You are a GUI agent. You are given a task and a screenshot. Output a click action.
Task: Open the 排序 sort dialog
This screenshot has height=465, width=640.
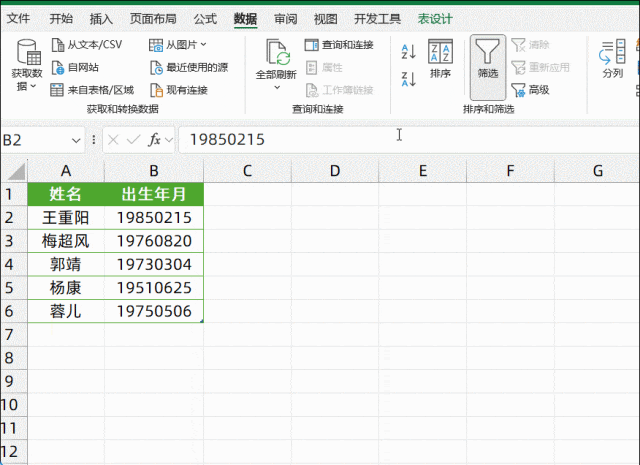click(440, 58)
